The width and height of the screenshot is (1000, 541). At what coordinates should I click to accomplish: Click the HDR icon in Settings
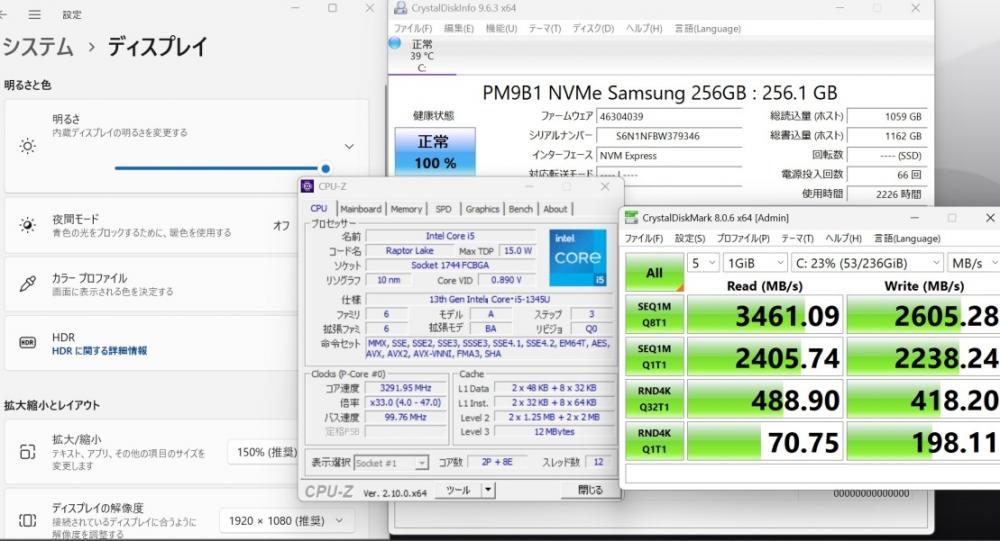(x=27, y=343)
